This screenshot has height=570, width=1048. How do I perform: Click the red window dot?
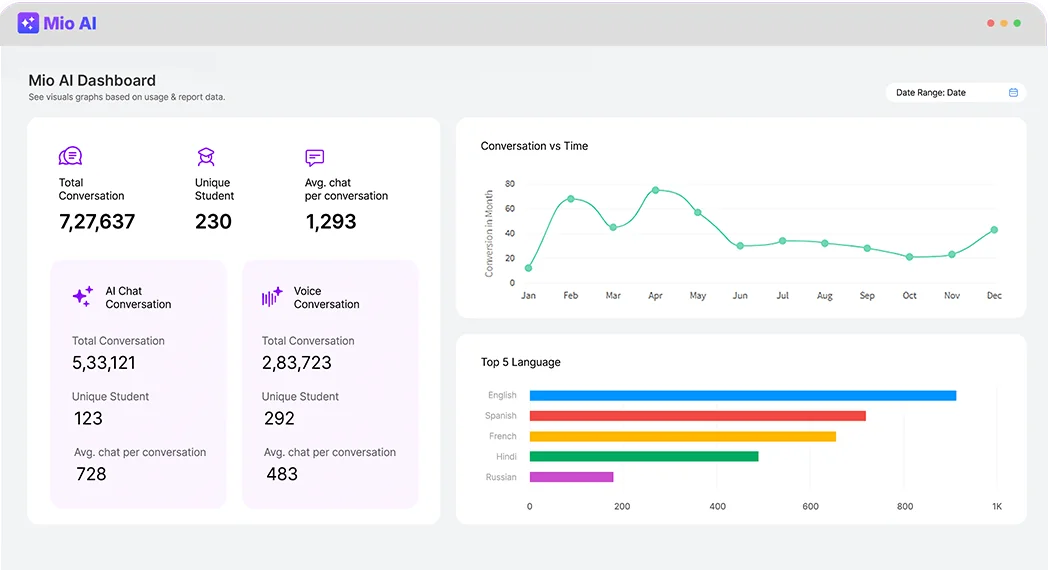pyautogui.click(x=991, y=23)
